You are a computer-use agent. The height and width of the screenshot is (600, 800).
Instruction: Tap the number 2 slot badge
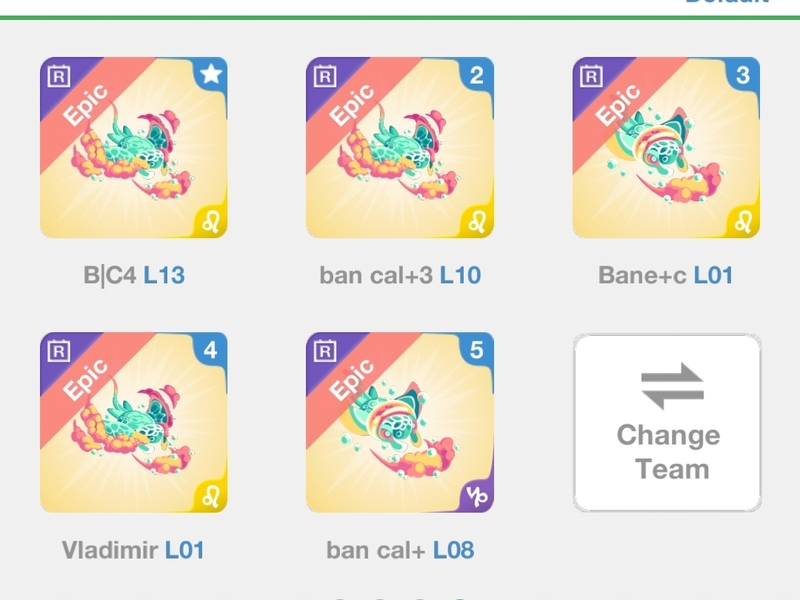[x=477, y=75]
